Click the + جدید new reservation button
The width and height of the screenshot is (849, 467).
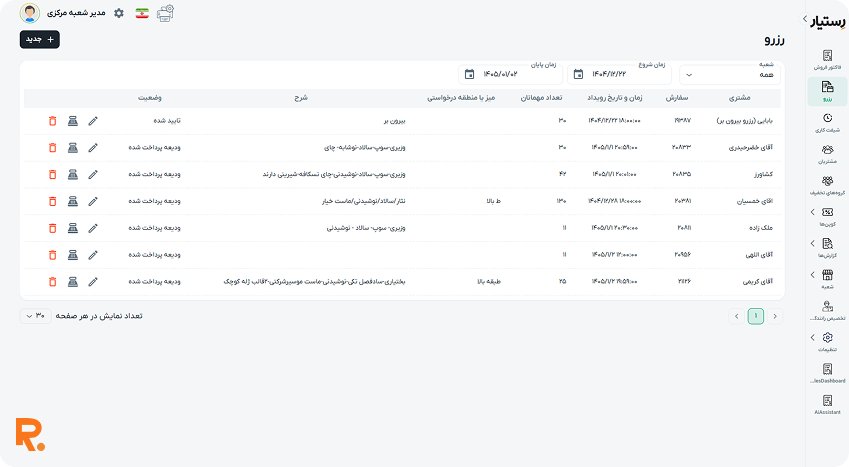tap(40, 40)
